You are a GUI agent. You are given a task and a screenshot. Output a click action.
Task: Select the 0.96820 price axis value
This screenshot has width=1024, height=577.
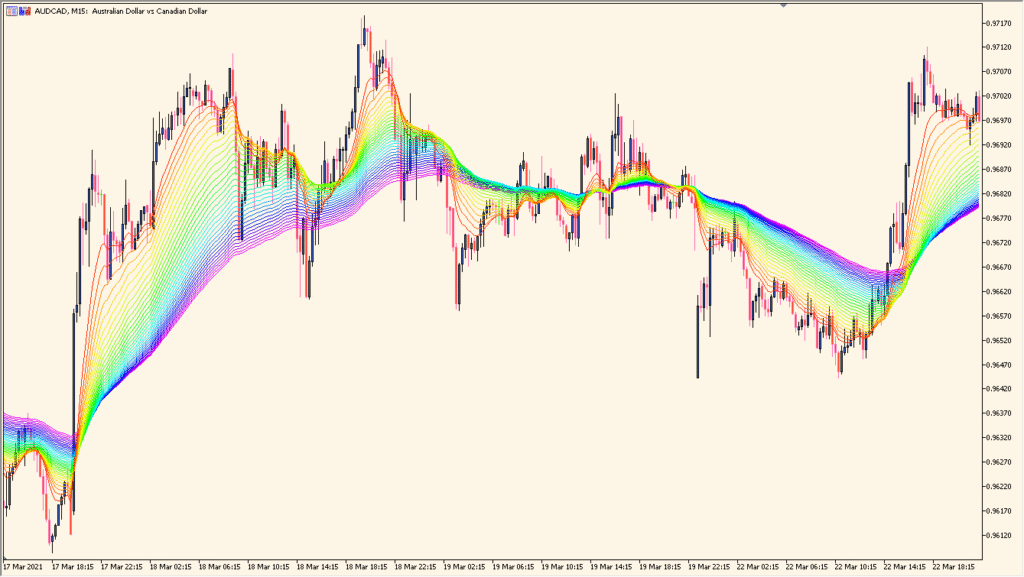[998, 194]
